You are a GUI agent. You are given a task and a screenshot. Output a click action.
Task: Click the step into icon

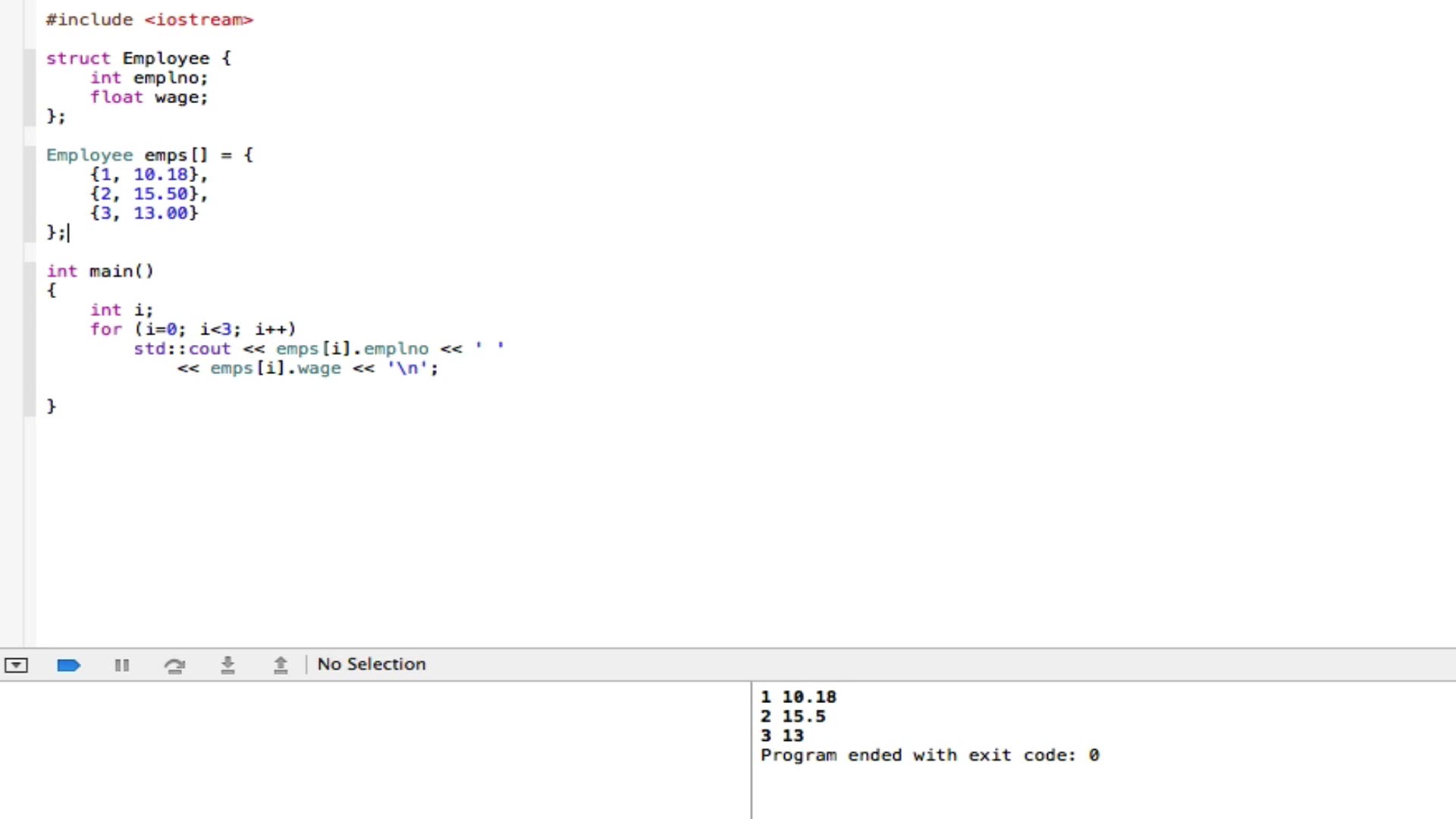click(228, 665)
